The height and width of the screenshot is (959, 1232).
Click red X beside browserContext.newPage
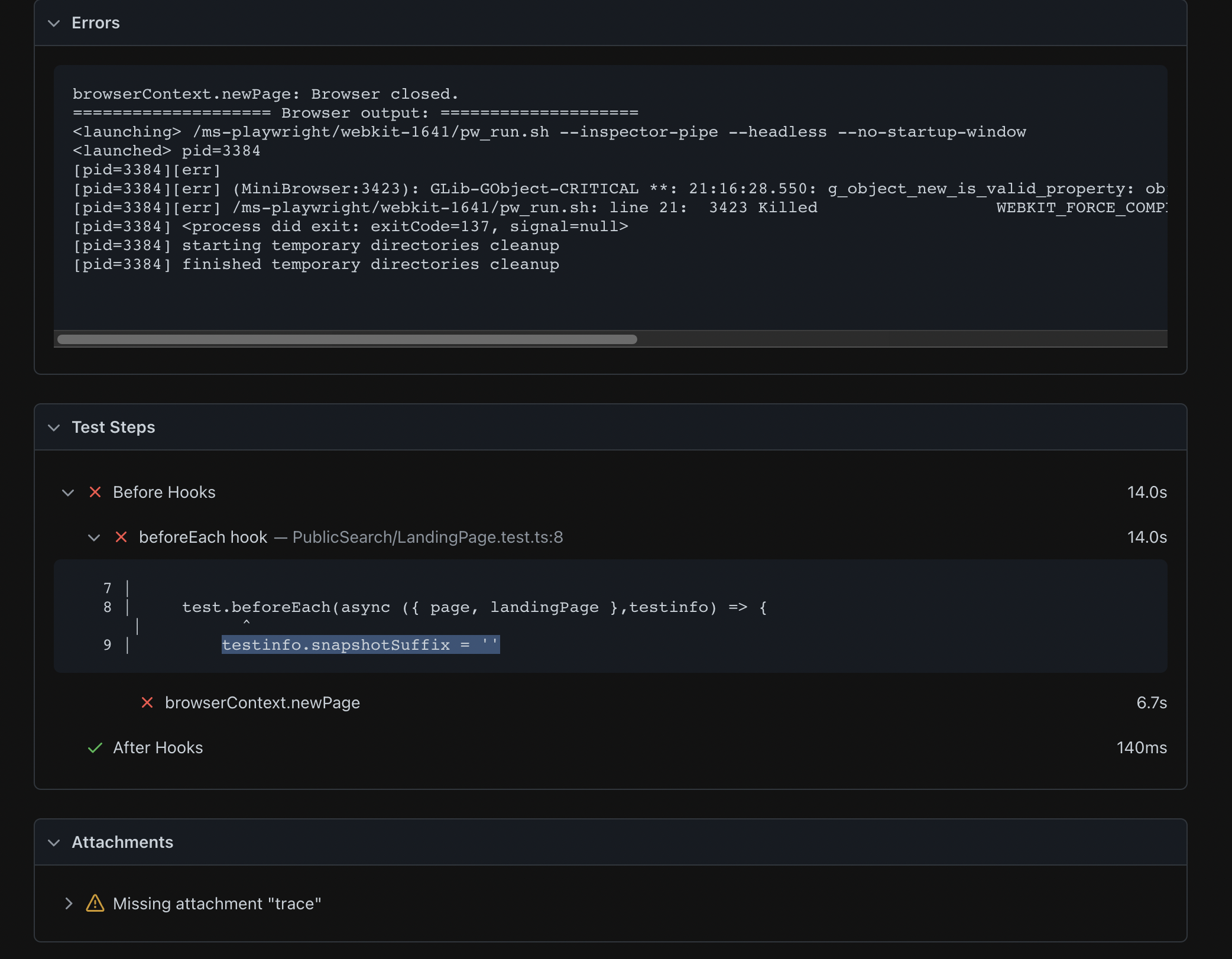147,702
